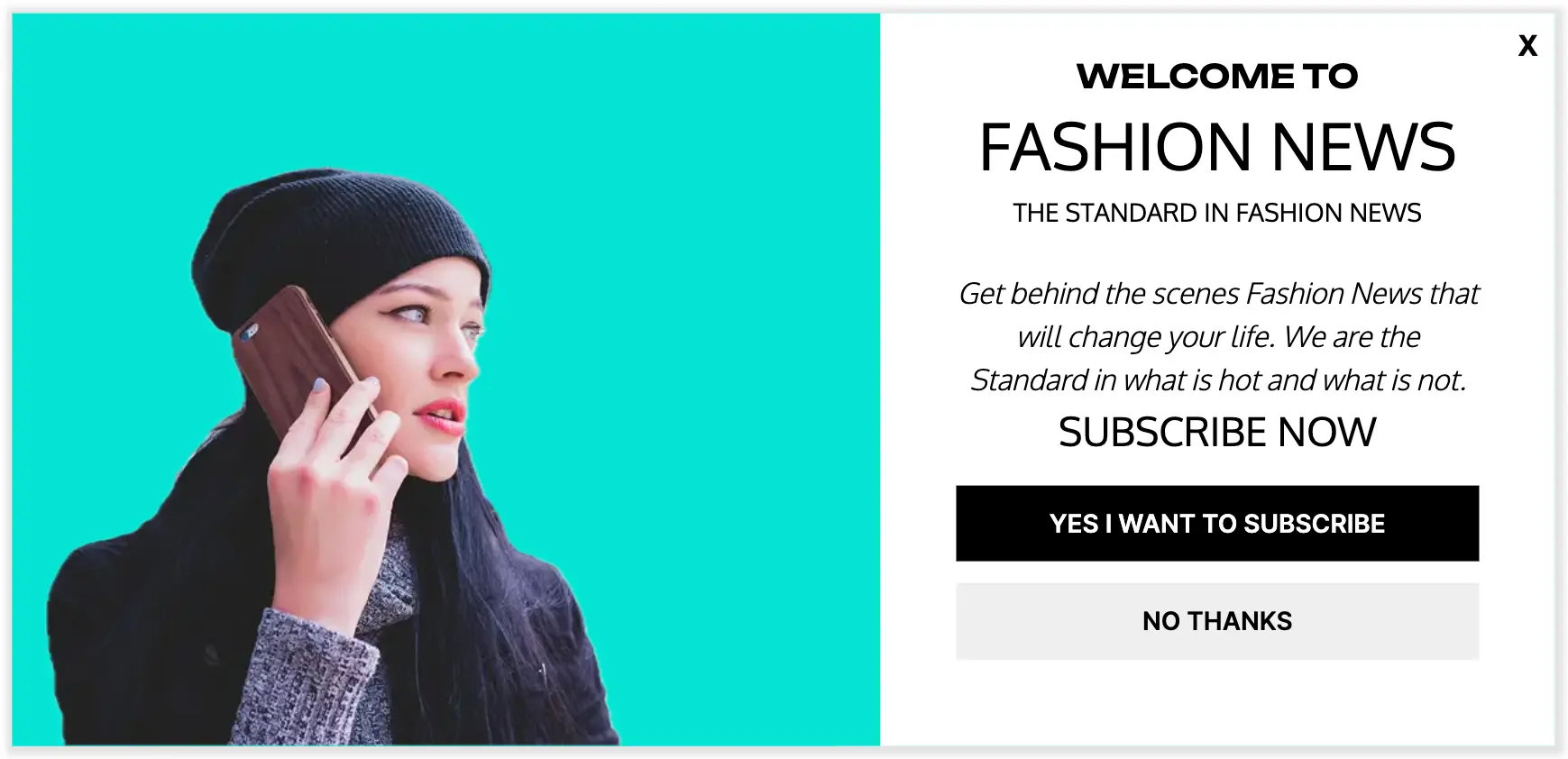Click the WELCOME TO heading

tap(1216, 76)
